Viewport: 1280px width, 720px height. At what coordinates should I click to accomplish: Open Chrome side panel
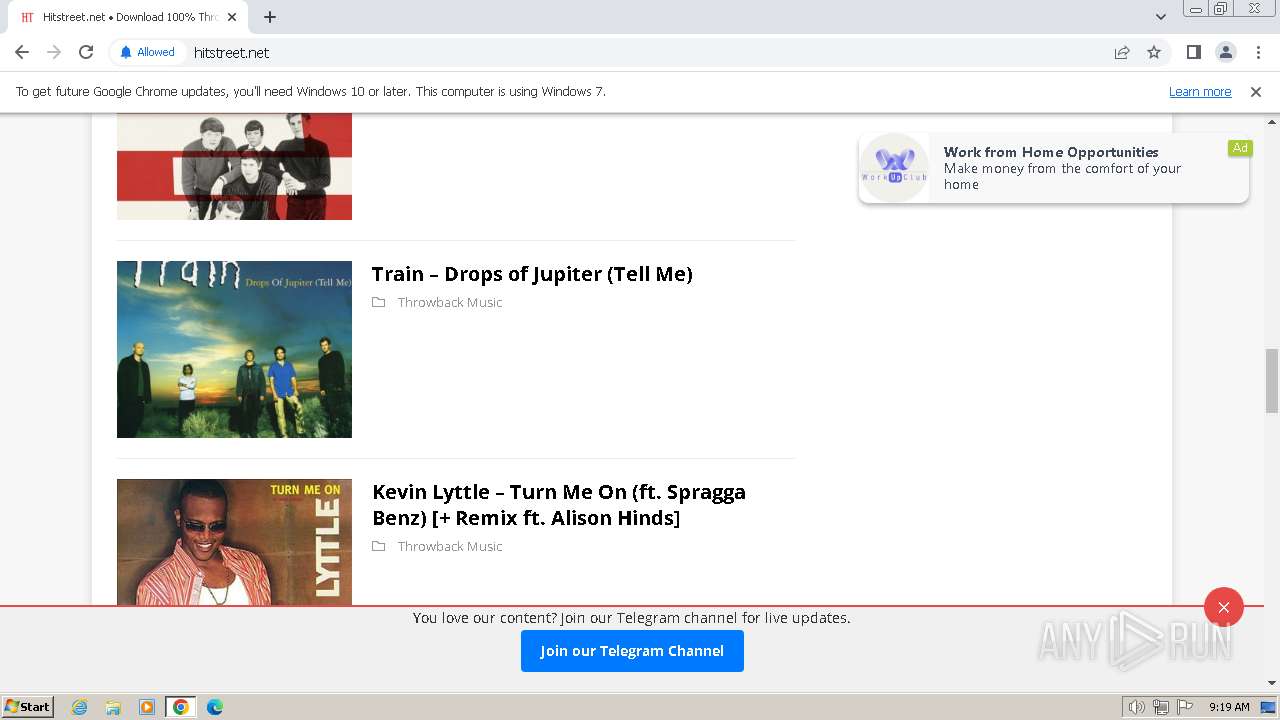pos(1193,52)
